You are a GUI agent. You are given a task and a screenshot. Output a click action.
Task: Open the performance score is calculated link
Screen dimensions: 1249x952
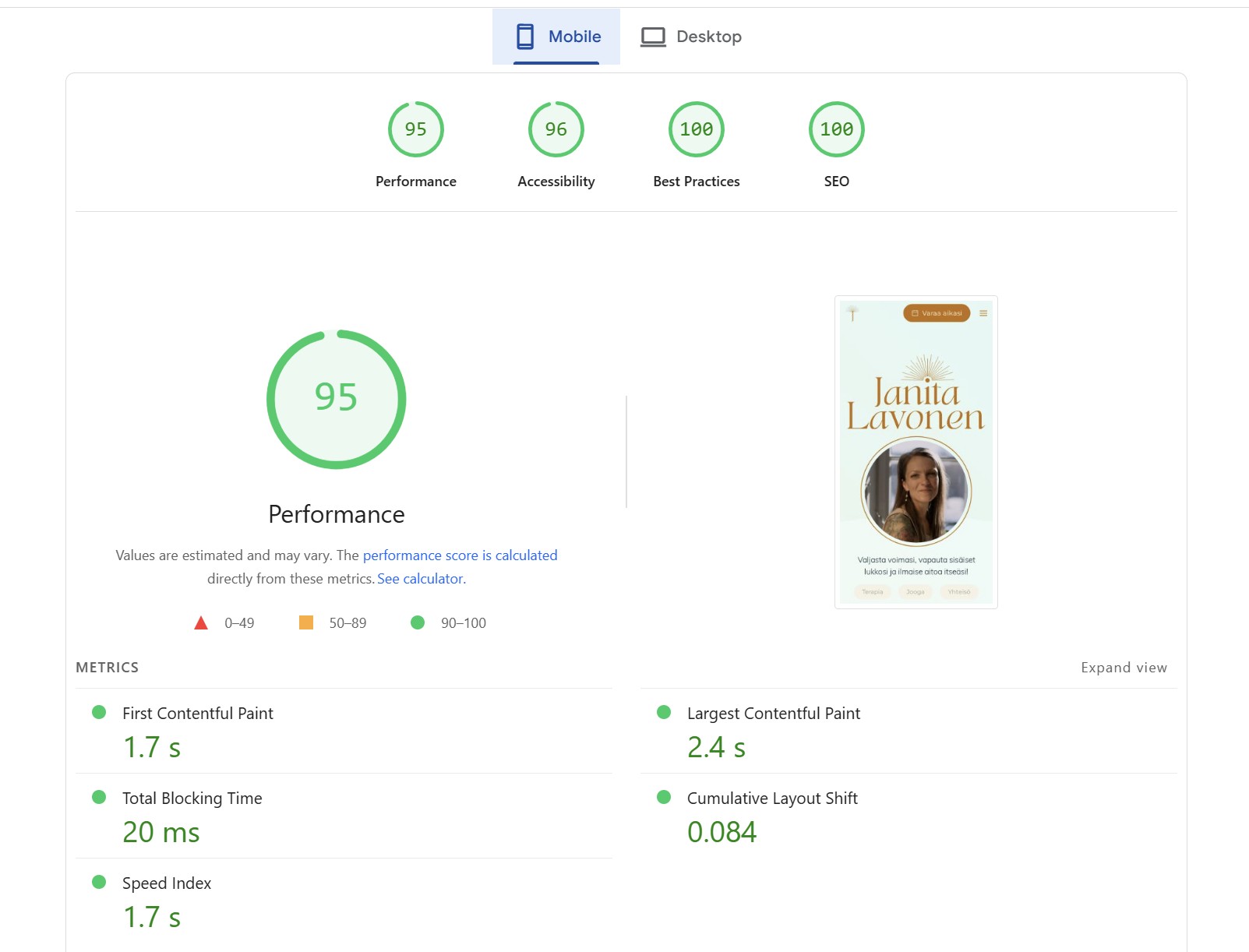click(460, 555)
